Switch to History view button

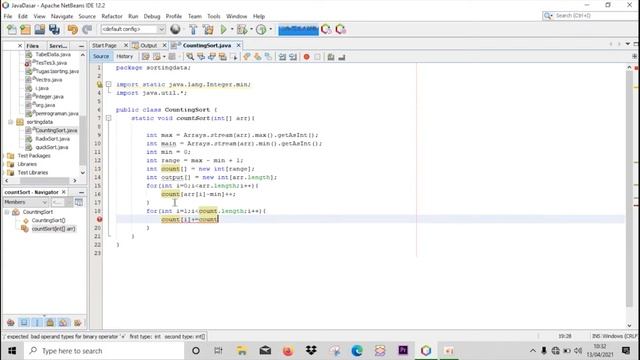[x=124, y=56]
